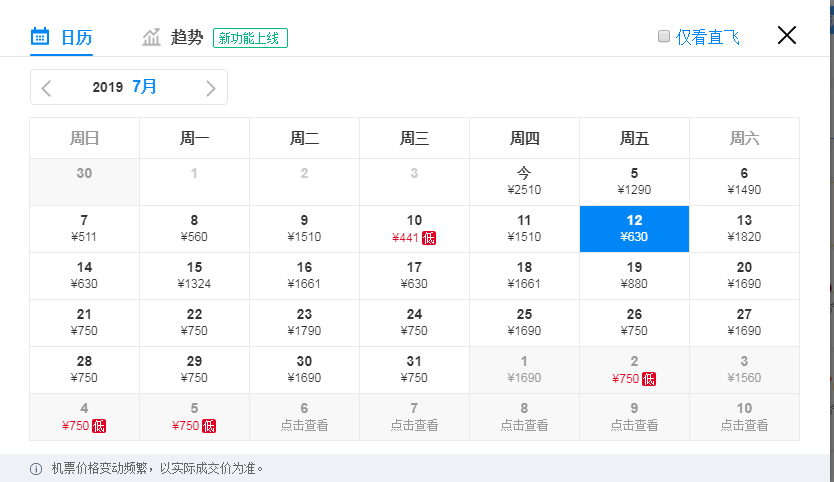This screenshot has height=482, width=834.
Task: Click the info icon in the footer notice
Action: [36, 468]
